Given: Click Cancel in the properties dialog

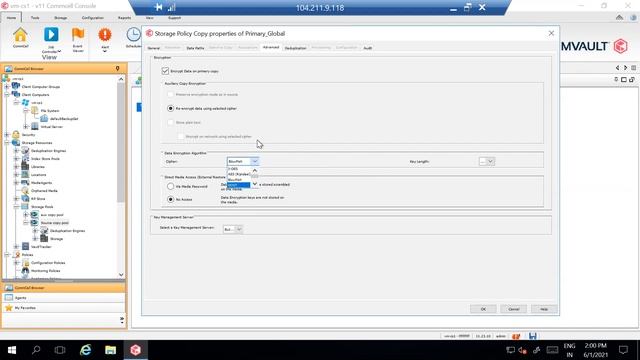Looking at the screenshot, I should pos(513,309).
